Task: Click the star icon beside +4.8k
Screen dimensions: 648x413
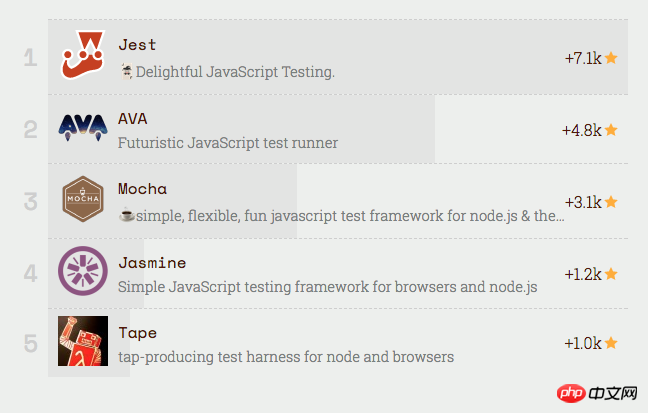Action: [x=611, y=130]
